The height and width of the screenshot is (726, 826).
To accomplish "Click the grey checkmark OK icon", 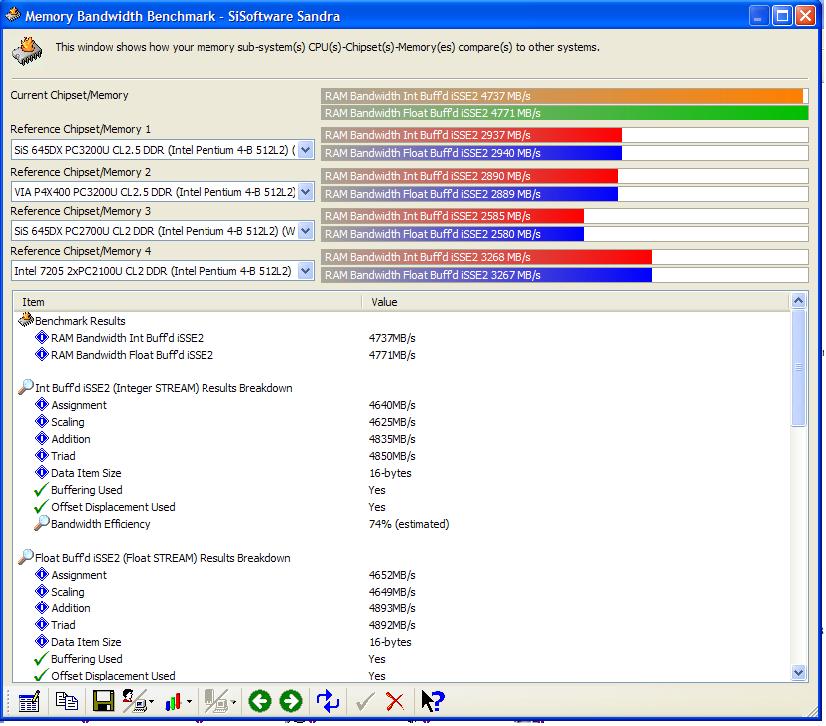I will [x=365, y=701].
